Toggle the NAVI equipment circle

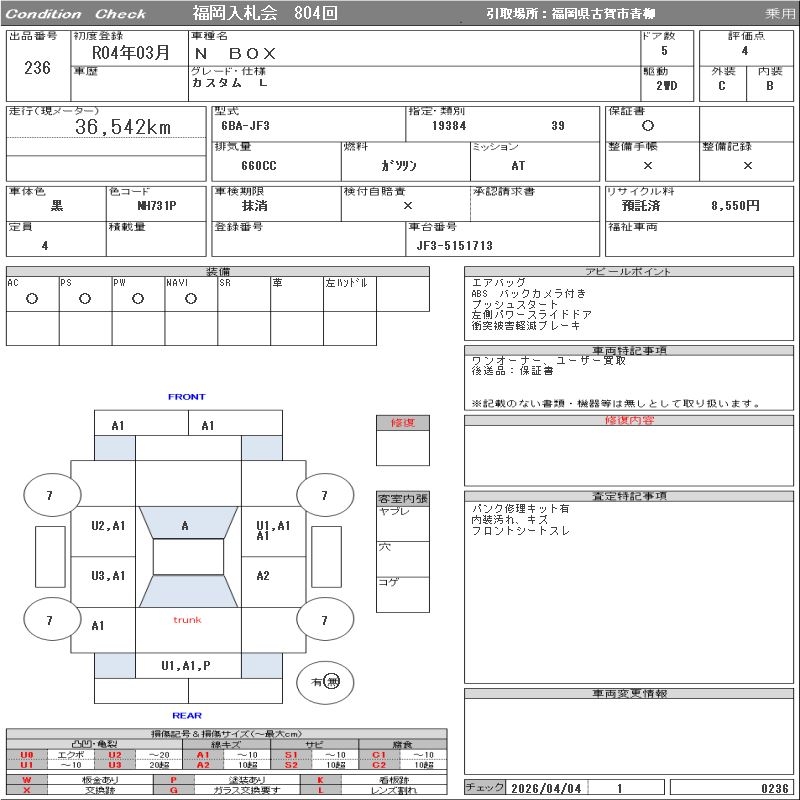pos(191,298)
